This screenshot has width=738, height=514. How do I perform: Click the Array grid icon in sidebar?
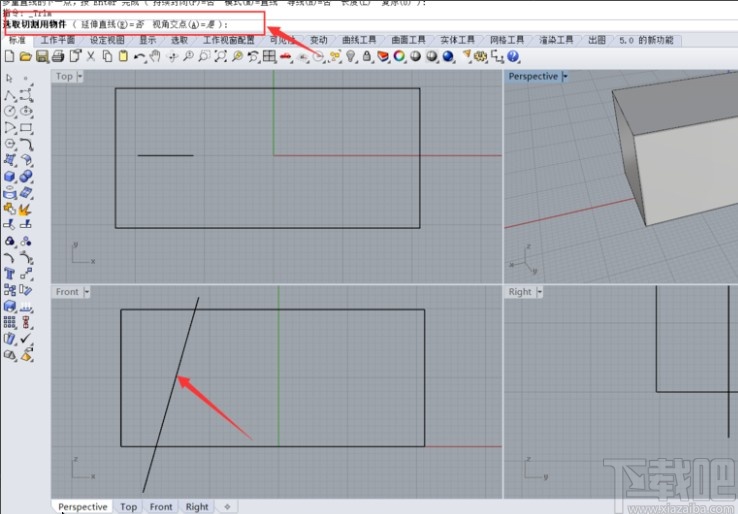tap(9, 322)
